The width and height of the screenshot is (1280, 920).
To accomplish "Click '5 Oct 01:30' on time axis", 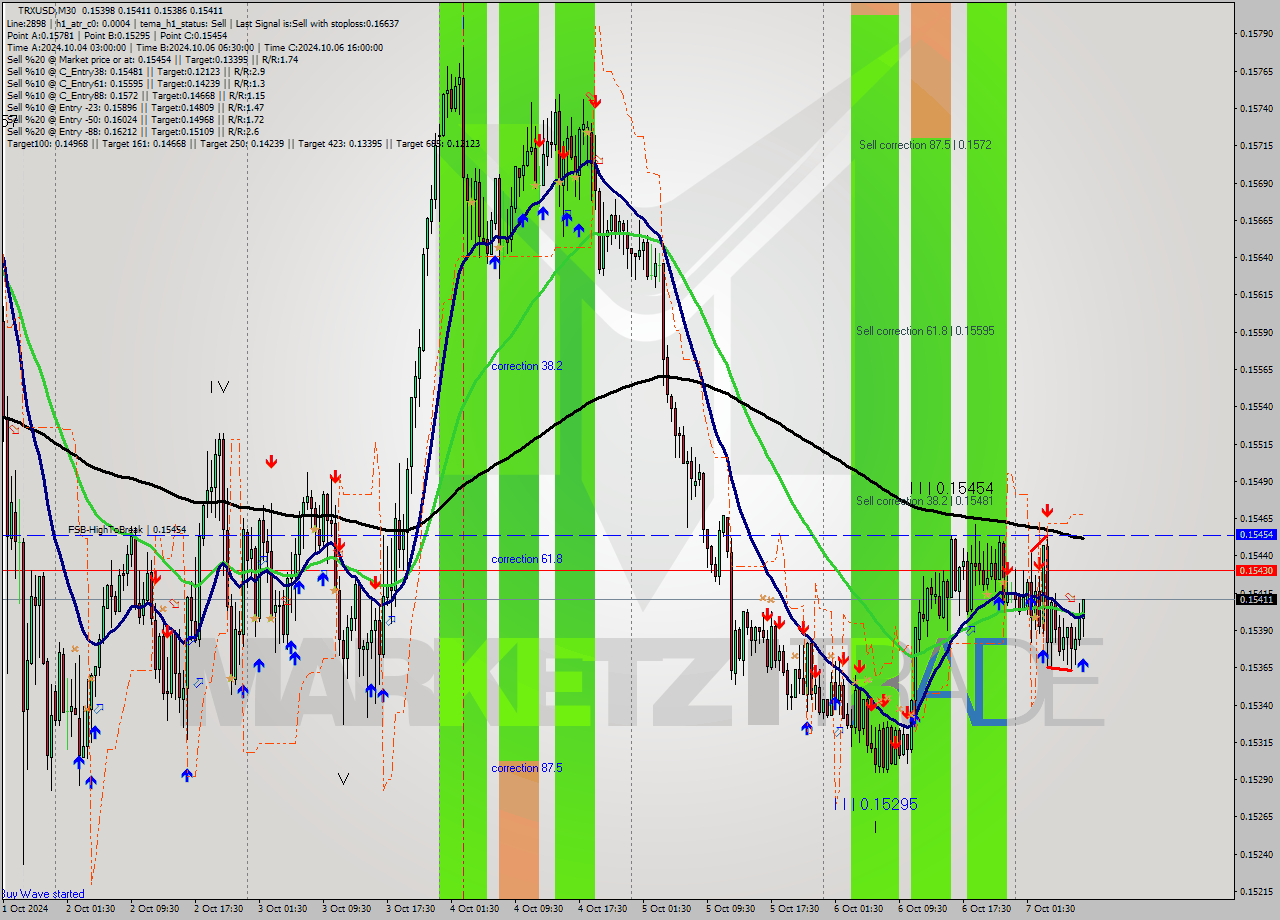I will tap(667, 909).
